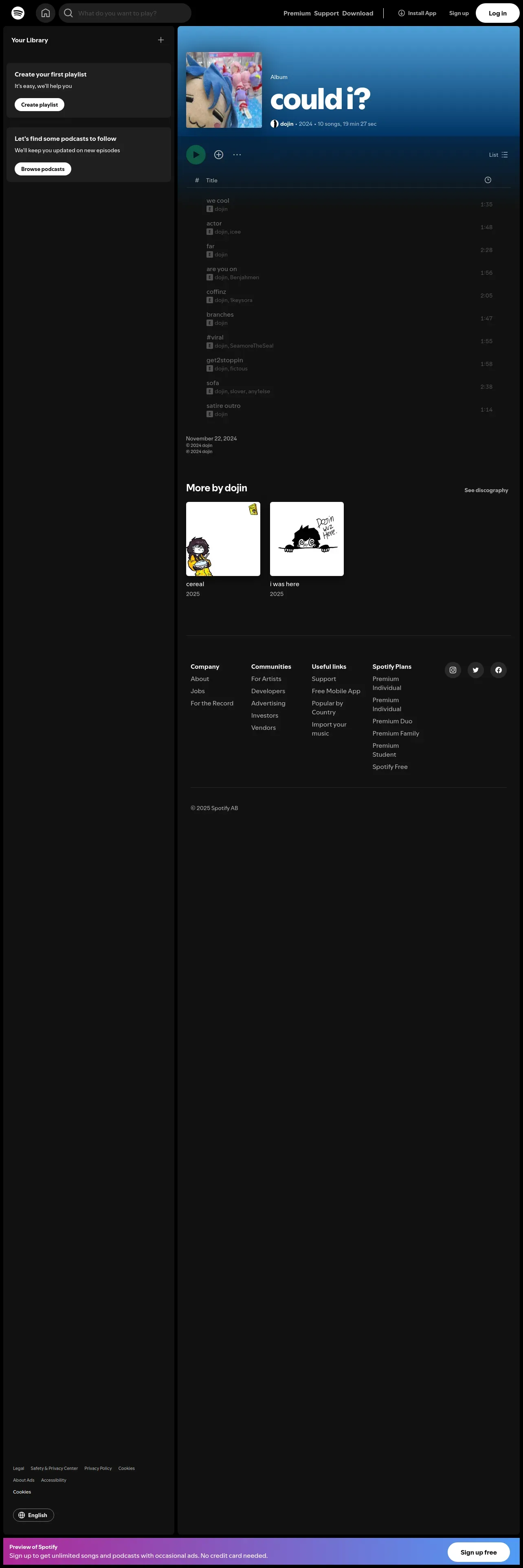This screenshot has width=523, height=1568.
Task: Open For the Record link
Action: (x=212, y=703)
